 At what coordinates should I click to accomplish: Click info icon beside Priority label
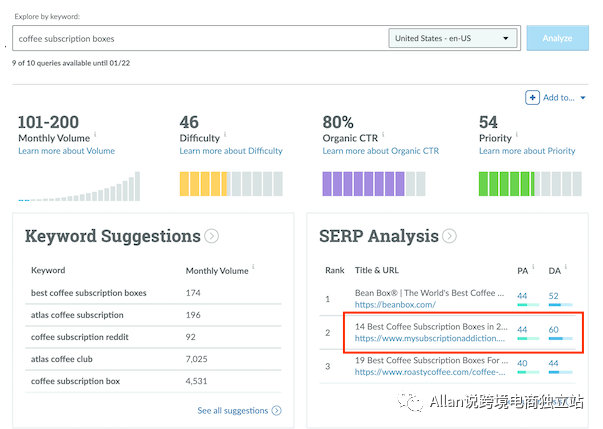(516, 134)
